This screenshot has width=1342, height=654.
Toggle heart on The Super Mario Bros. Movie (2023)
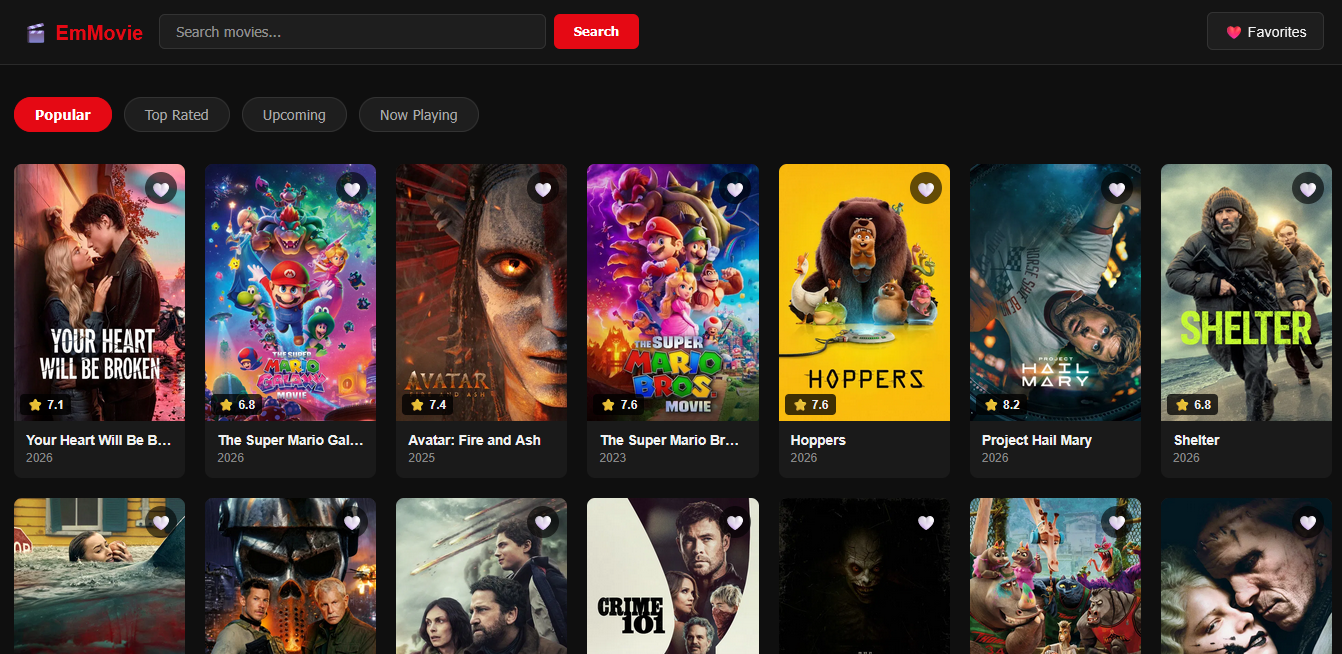[735, 188]
